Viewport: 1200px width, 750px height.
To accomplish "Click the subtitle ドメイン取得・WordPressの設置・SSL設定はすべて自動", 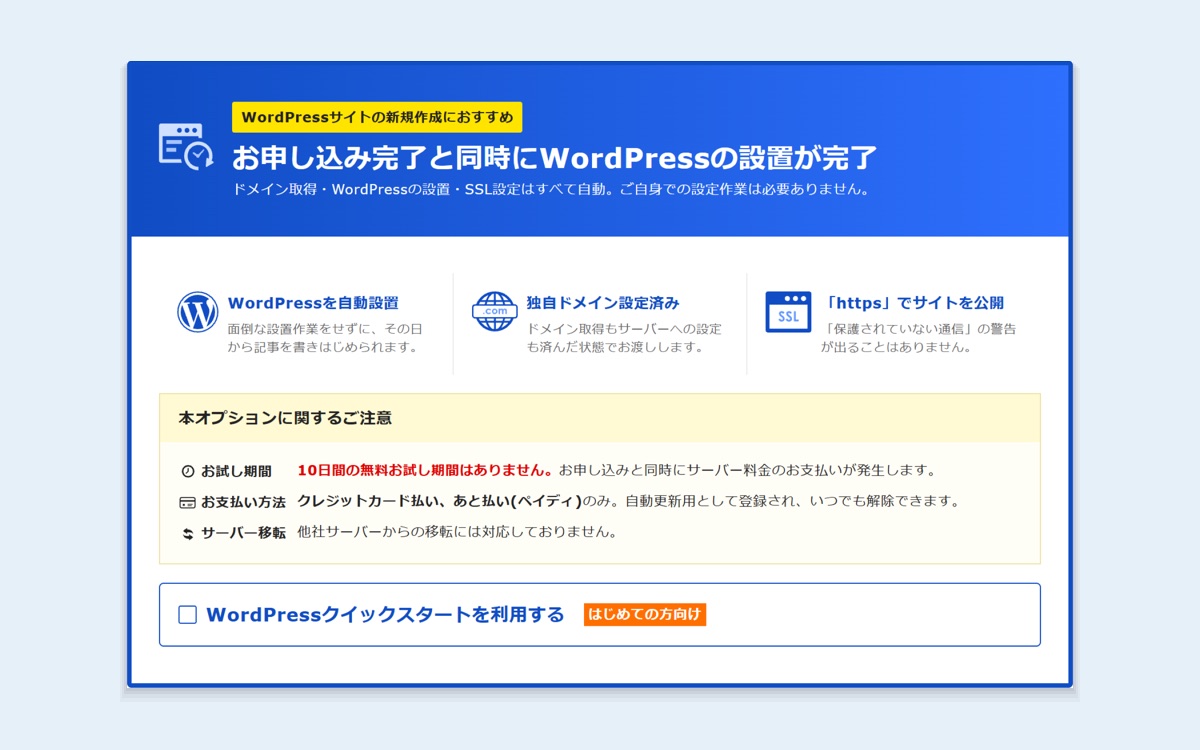I will pyautogui.click(x=422, y=189).
